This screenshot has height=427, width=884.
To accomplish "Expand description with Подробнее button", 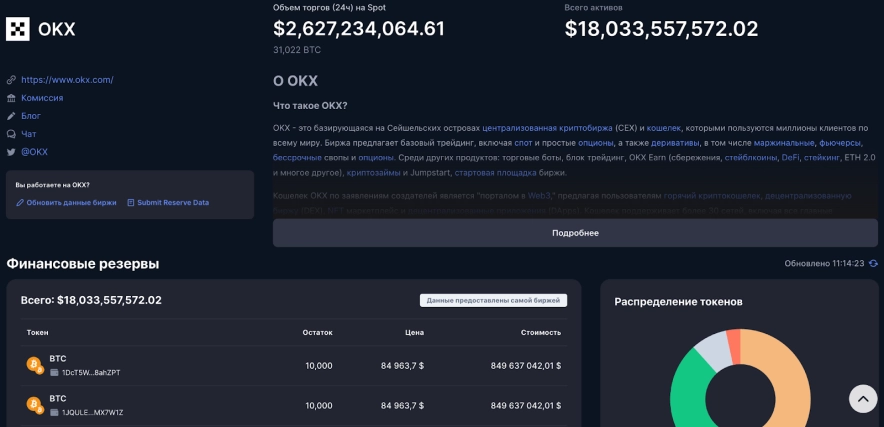I will pyautogui.click(x=575, y=233).
